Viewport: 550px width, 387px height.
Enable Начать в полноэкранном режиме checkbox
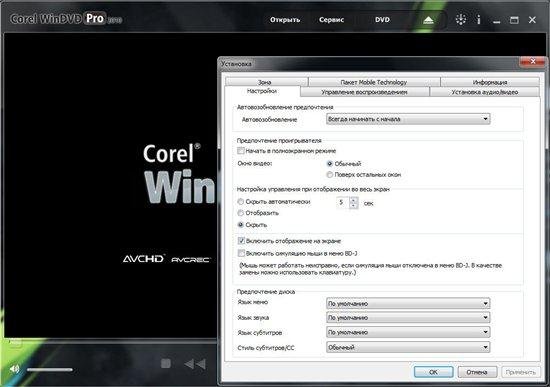click(x=241, y=151)
